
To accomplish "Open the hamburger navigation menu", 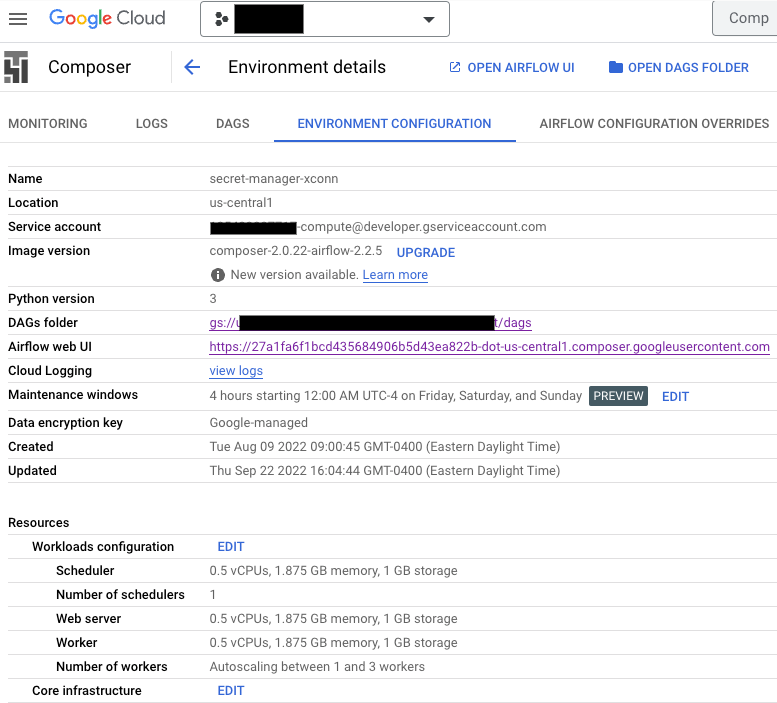I will [18, 19].
